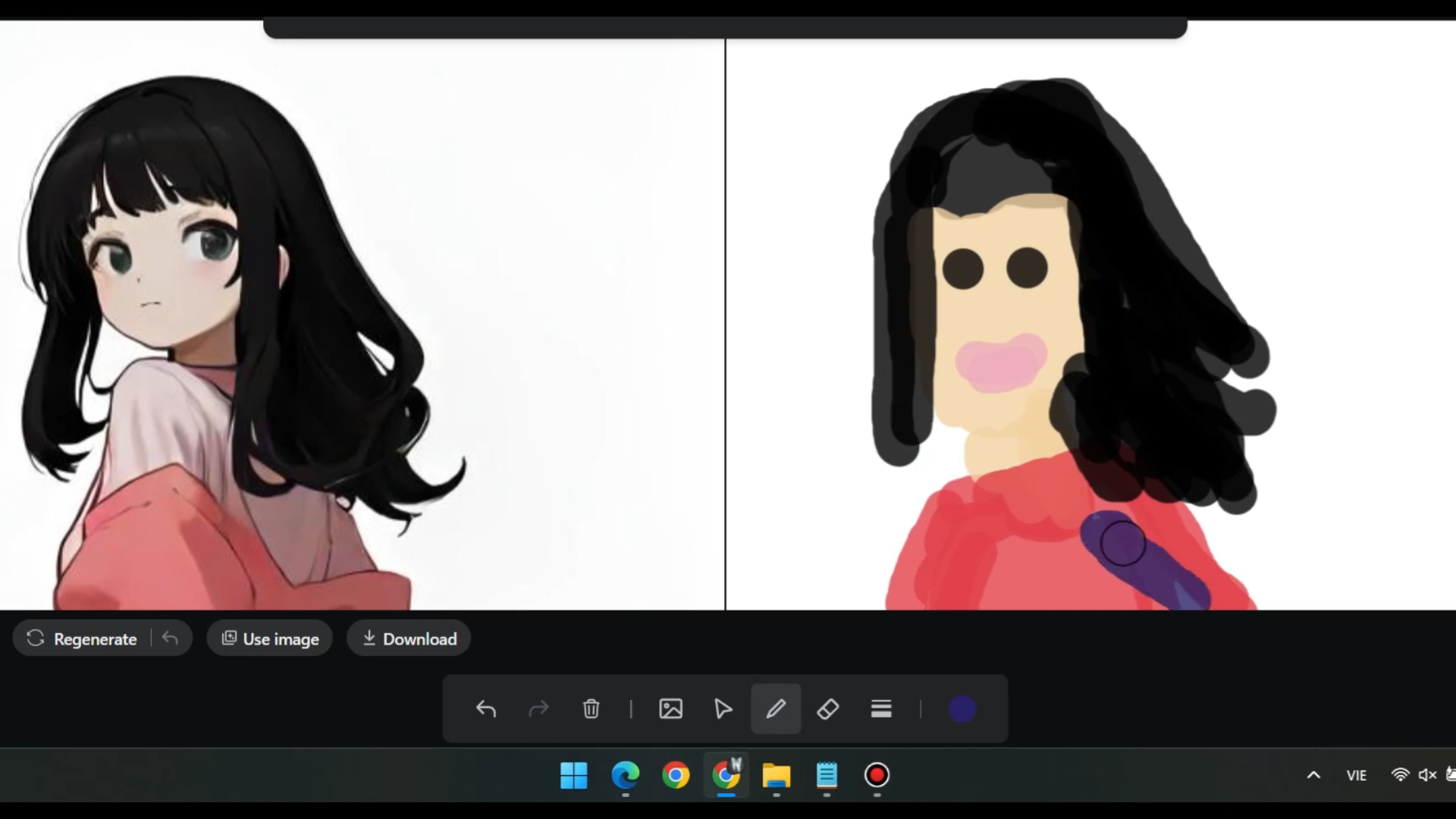Click the Regenerate button

83,639
